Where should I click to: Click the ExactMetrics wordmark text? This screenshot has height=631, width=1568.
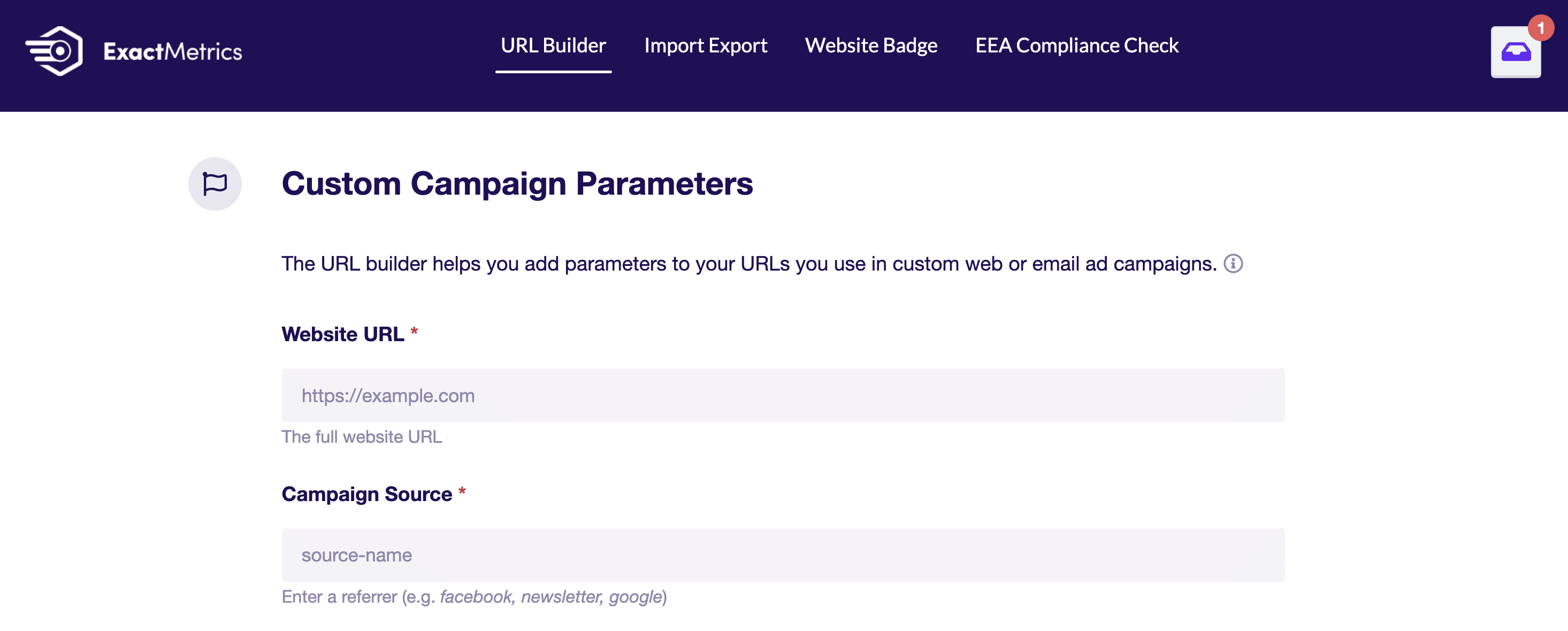(173, 52)
